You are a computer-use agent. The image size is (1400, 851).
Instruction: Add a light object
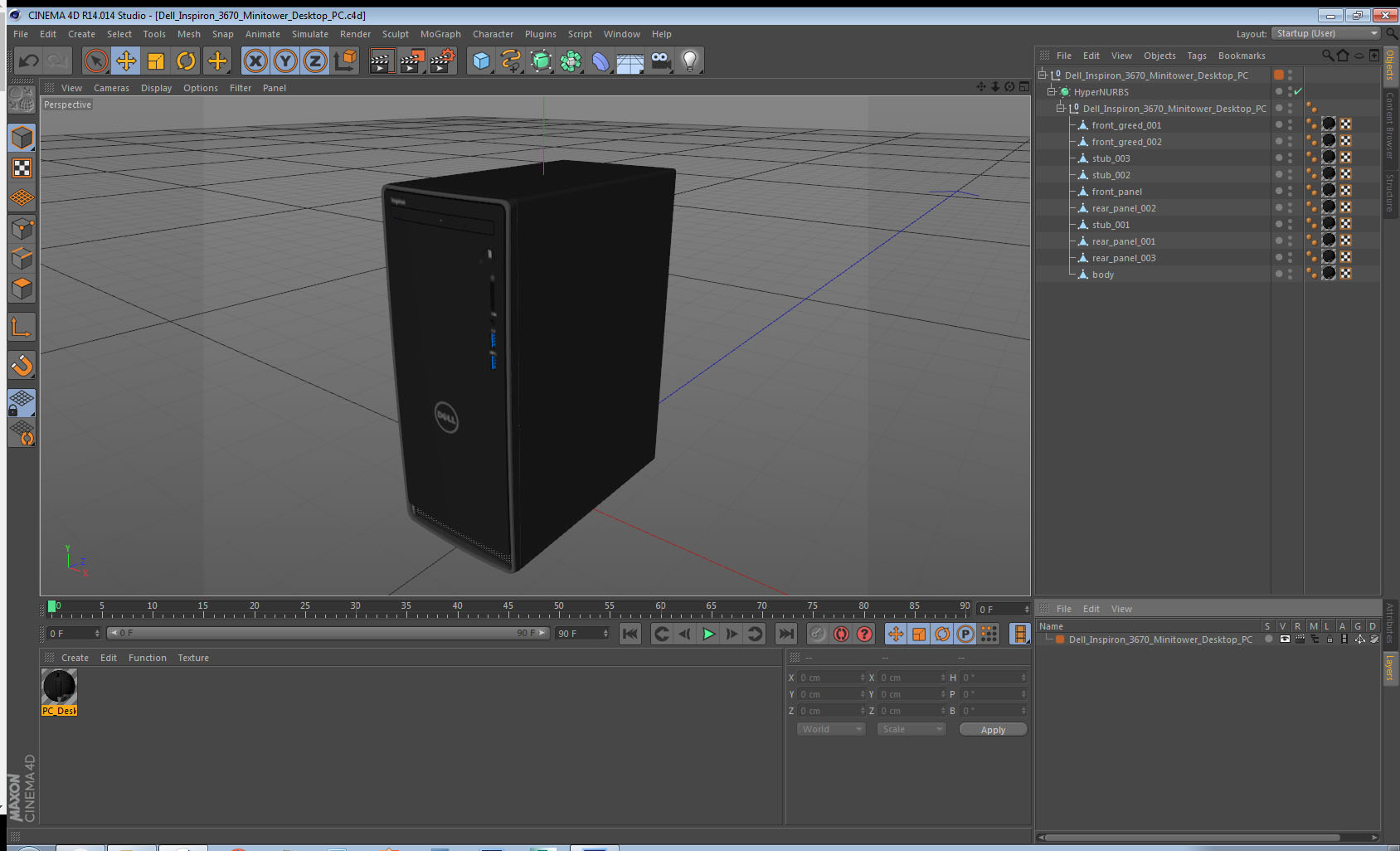coord(689,61)
